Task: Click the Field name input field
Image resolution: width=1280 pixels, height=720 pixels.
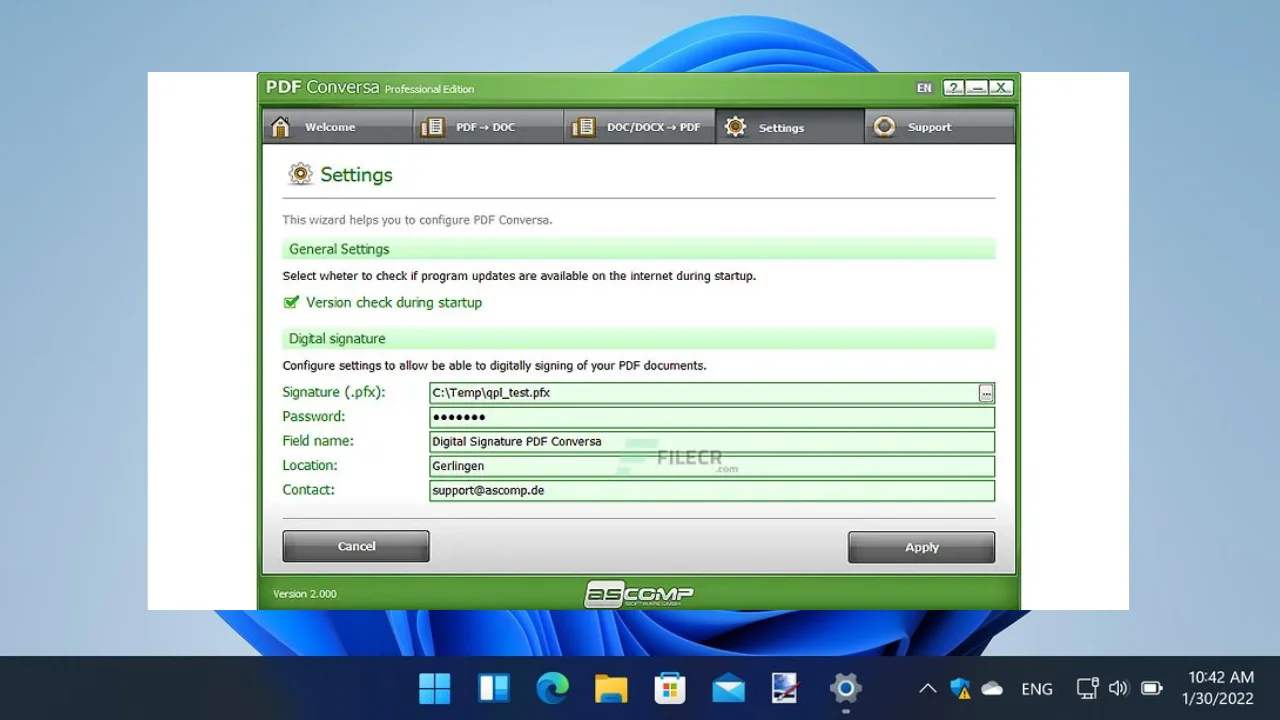Action: (x=712, y=441)
